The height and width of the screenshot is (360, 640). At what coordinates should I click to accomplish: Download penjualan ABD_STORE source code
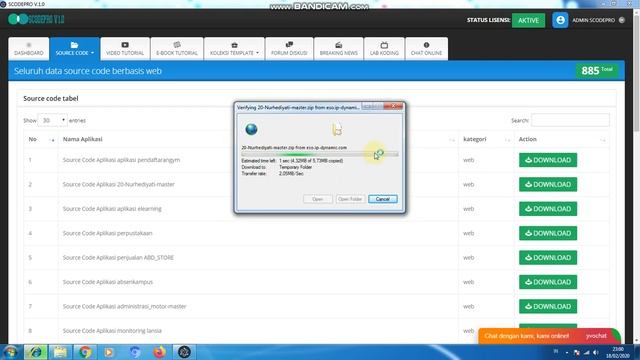pos(548,258)
